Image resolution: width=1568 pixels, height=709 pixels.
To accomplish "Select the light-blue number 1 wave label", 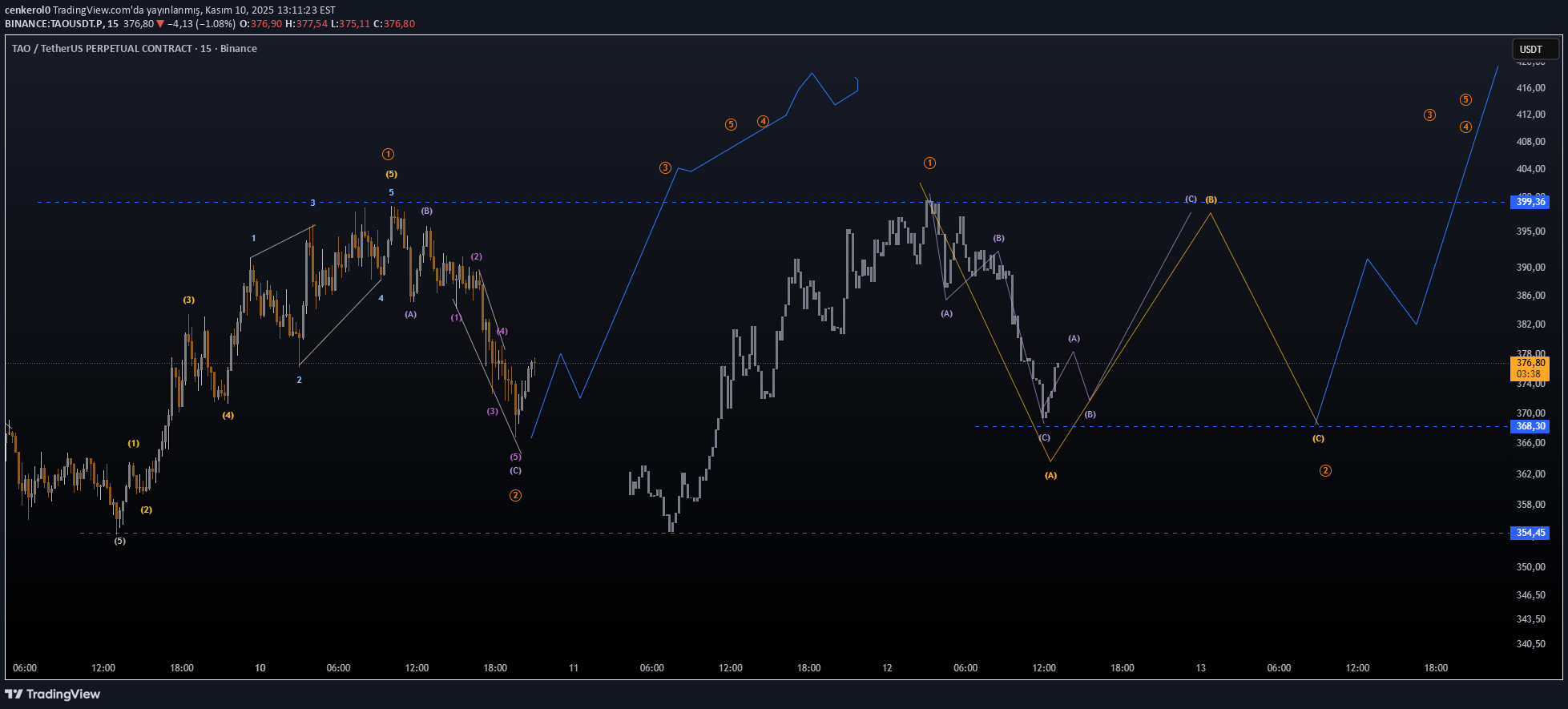I will (x=254, y=239).
